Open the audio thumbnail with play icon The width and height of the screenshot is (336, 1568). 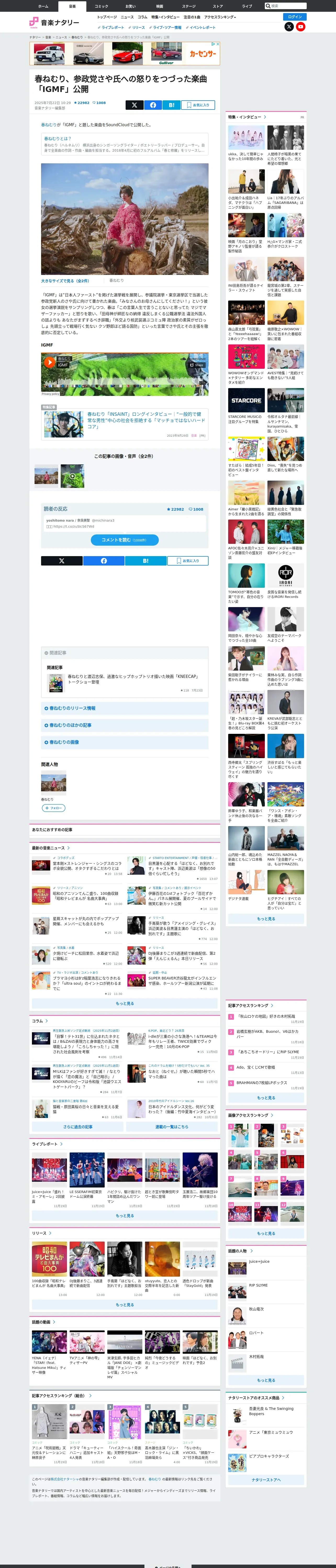click(72, 476)
